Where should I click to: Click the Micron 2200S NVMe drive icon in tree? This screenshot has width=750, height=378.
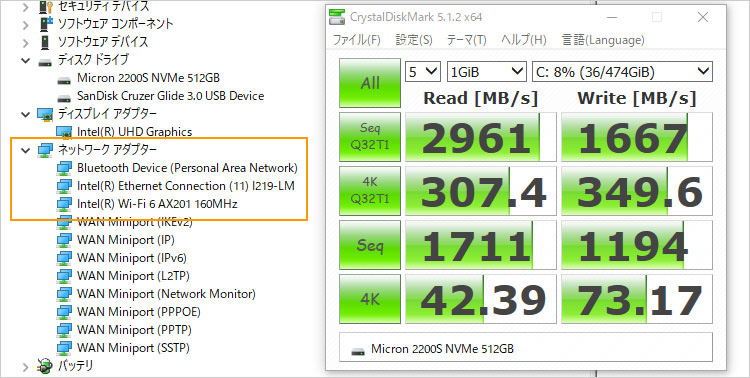[x=64, y=79]
